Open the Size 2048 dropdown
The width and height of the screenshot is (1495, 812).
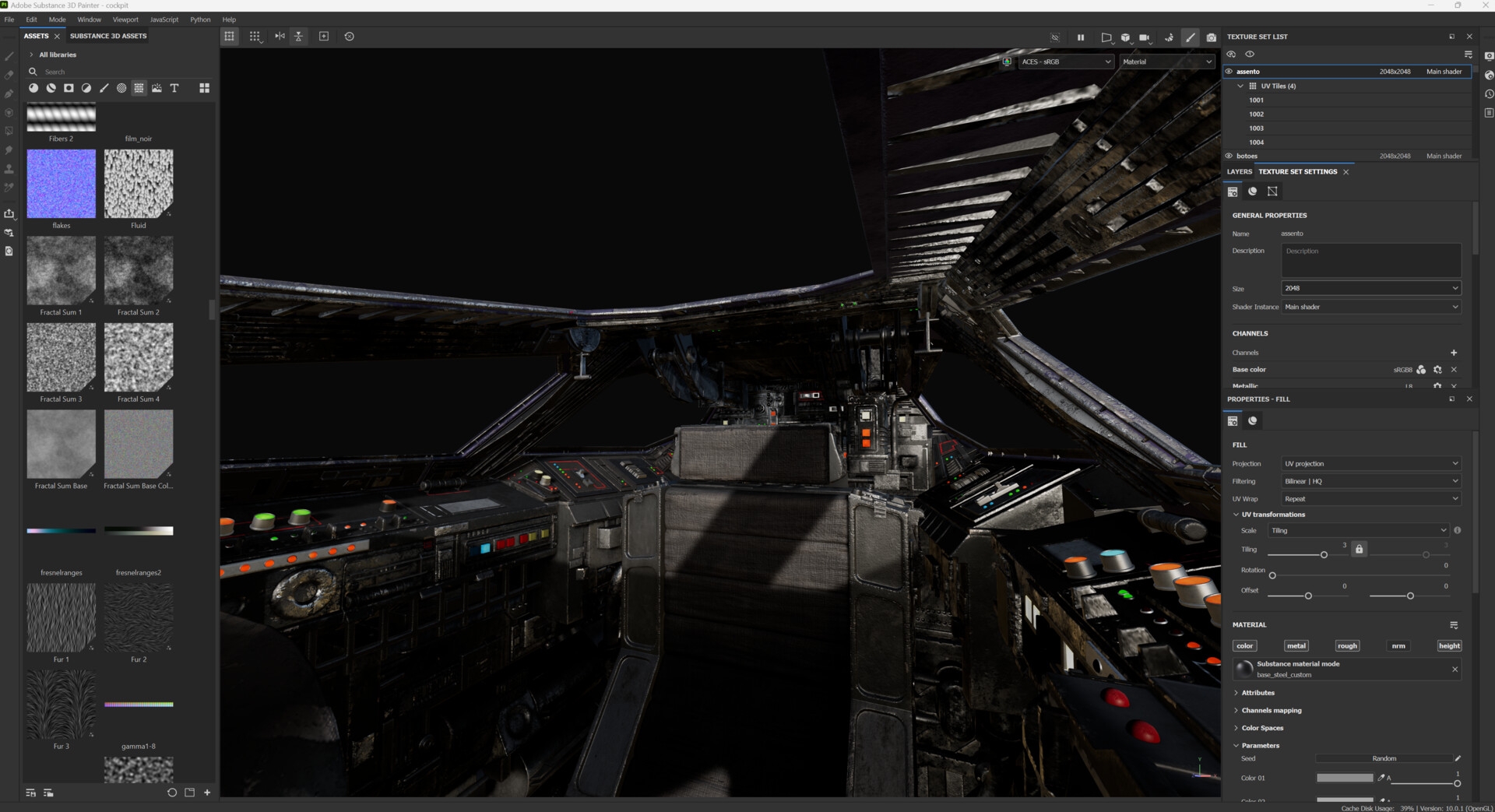coord(1371,288)
